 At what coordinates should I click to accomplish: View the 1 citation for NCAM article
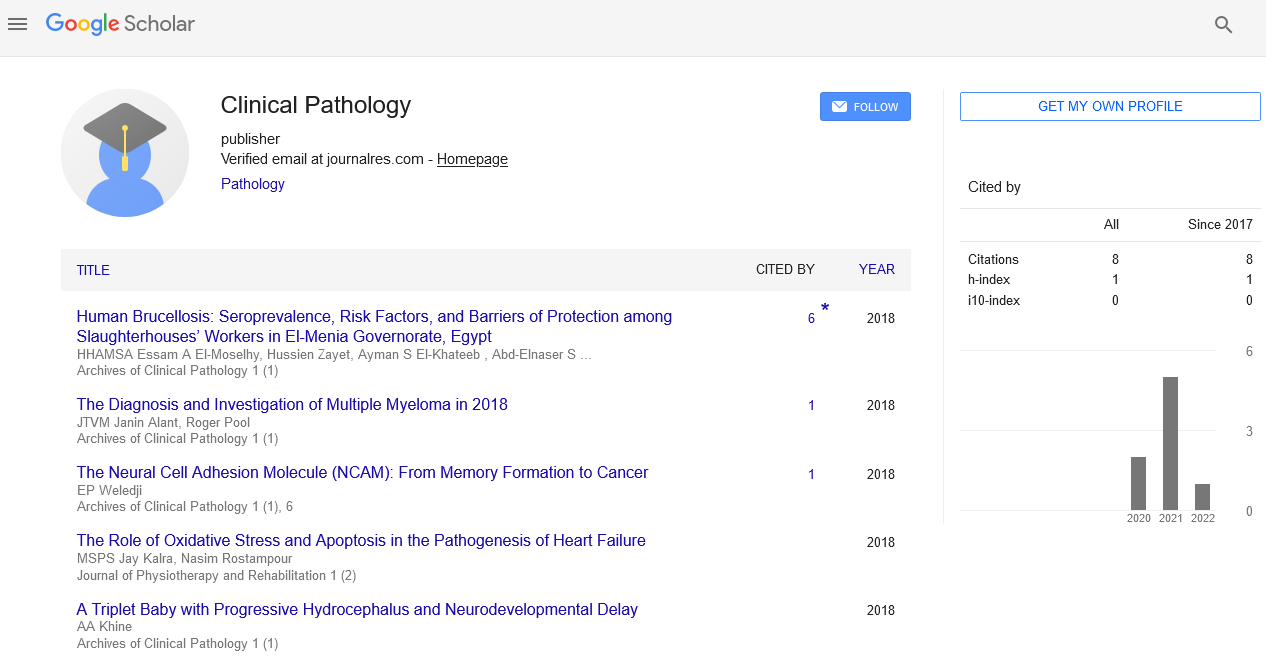point(811,475)
